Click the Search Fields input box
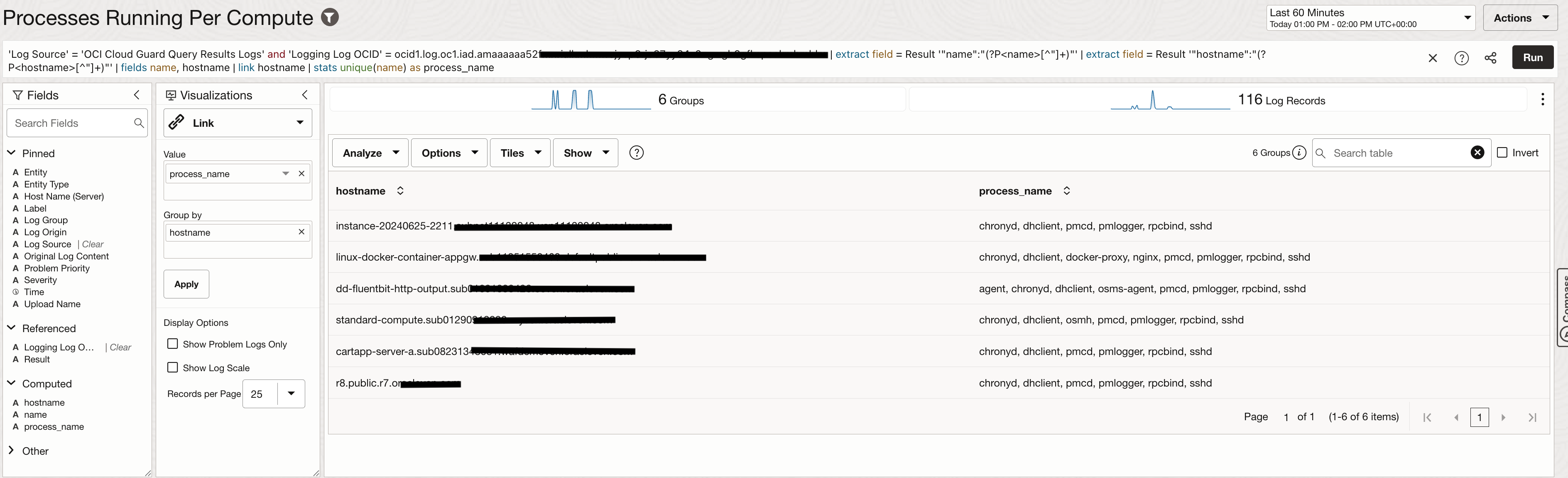 [x=70, y=123]
